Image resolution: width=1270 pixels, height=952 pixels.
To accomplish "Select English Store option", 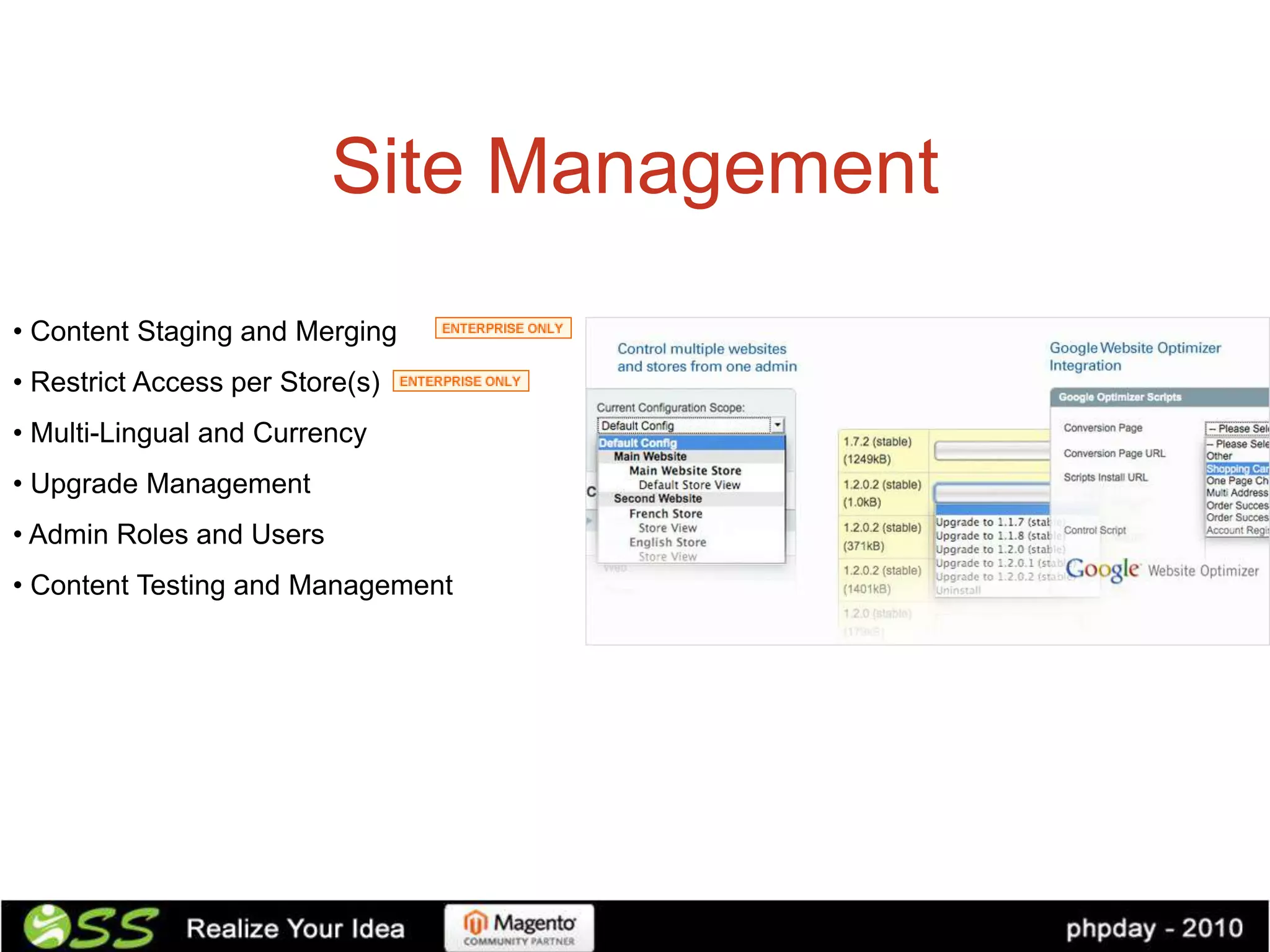I will coord(668,542).
